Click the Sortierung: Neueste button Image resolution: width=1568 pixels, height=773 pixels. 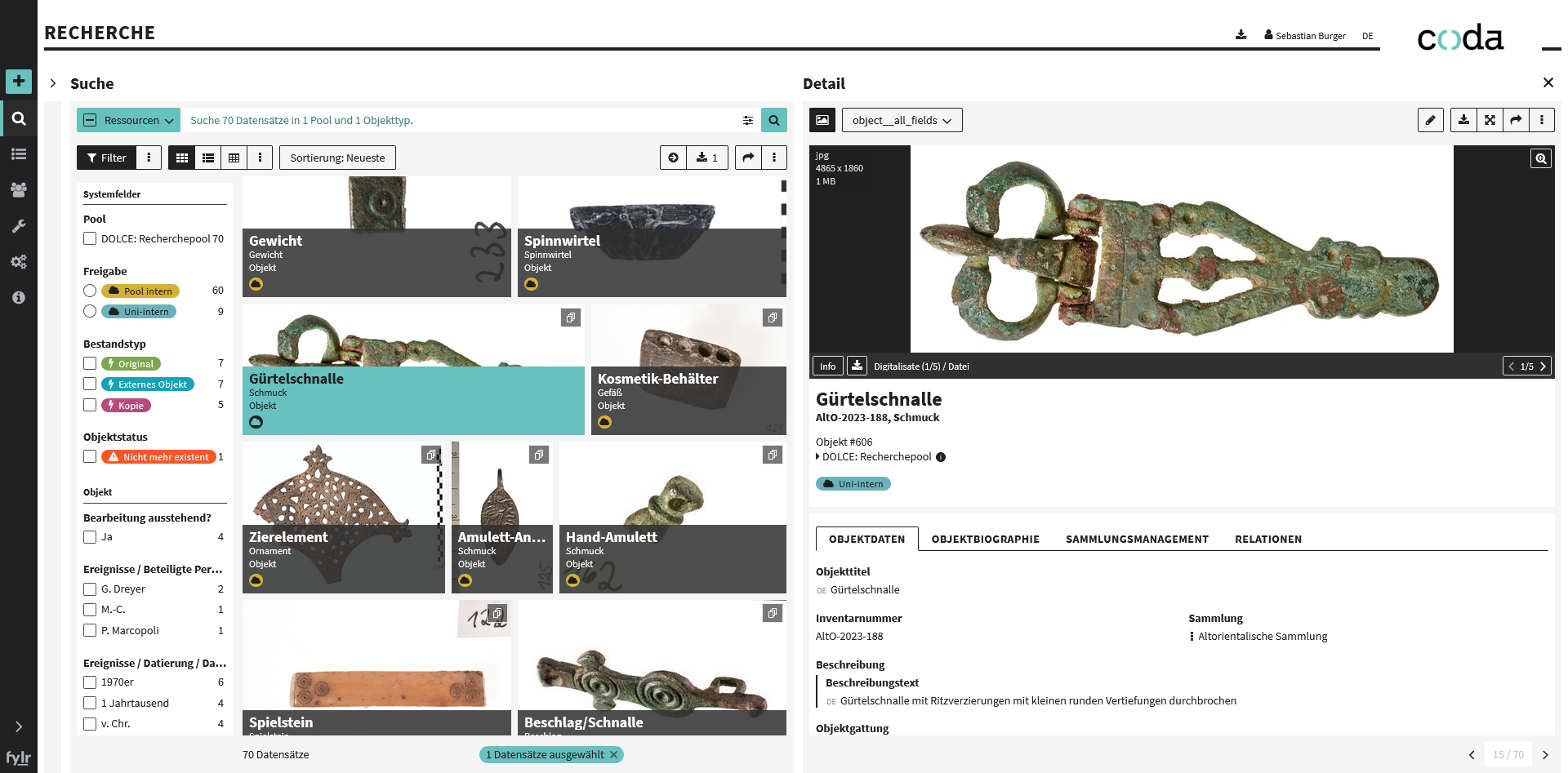(x=337, y=158)
